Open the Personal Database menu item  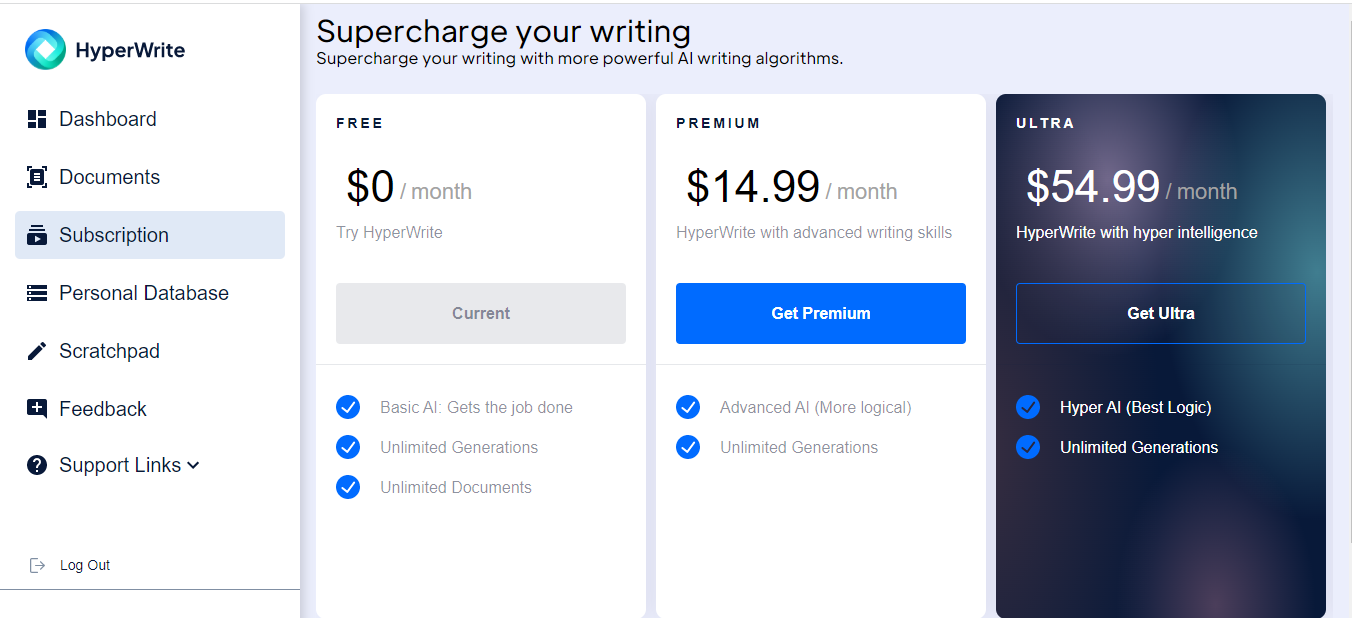[144, 293]
